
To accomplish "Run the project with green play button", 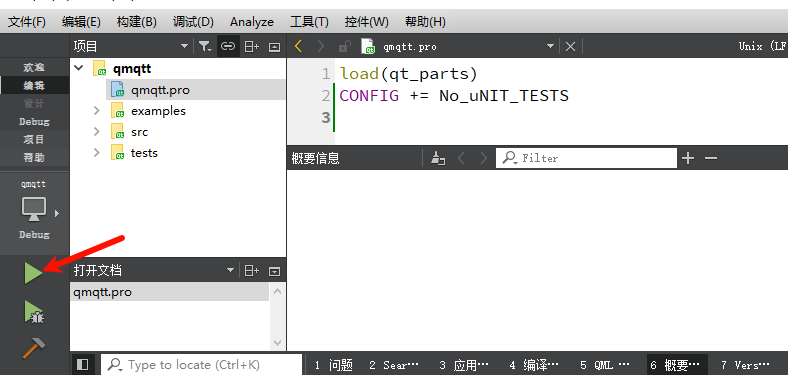I will click(33, 273).
